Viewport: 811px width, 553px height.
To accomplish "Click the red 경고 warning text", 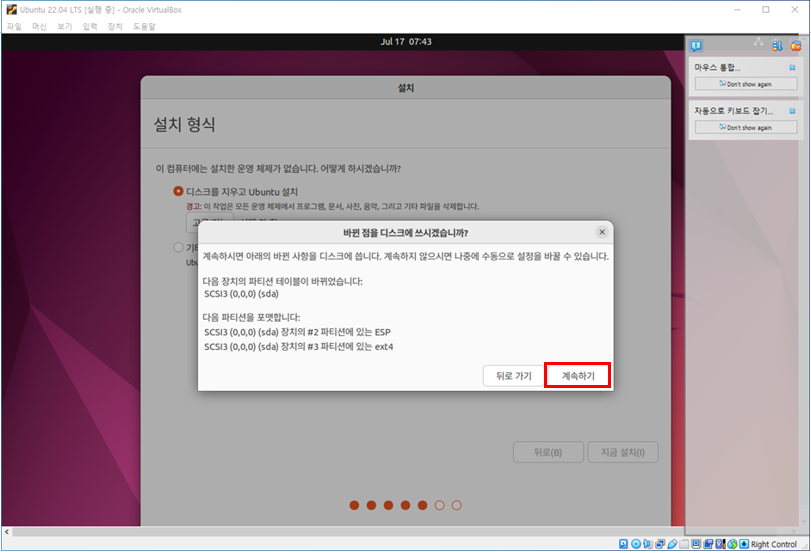I will pos(193,206).
